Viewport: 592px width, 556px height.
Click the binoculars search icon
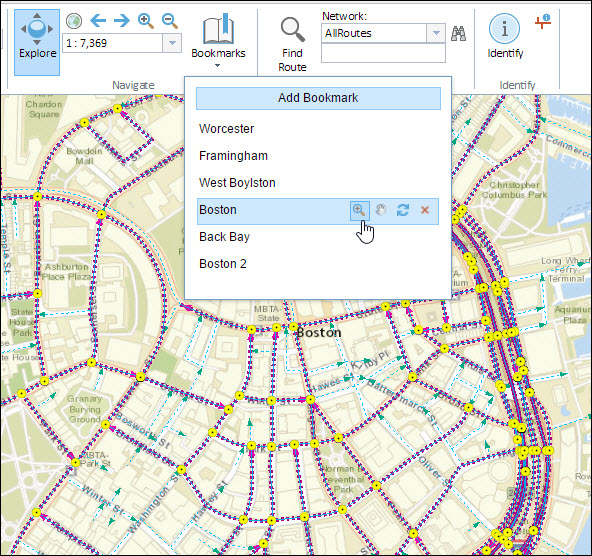pyautogui.click(x=458, y=34)
